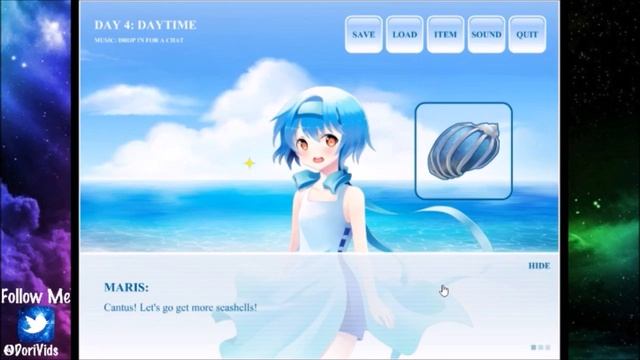
Task: Click the MARIS speaker name
Action: tap(127, 287)
